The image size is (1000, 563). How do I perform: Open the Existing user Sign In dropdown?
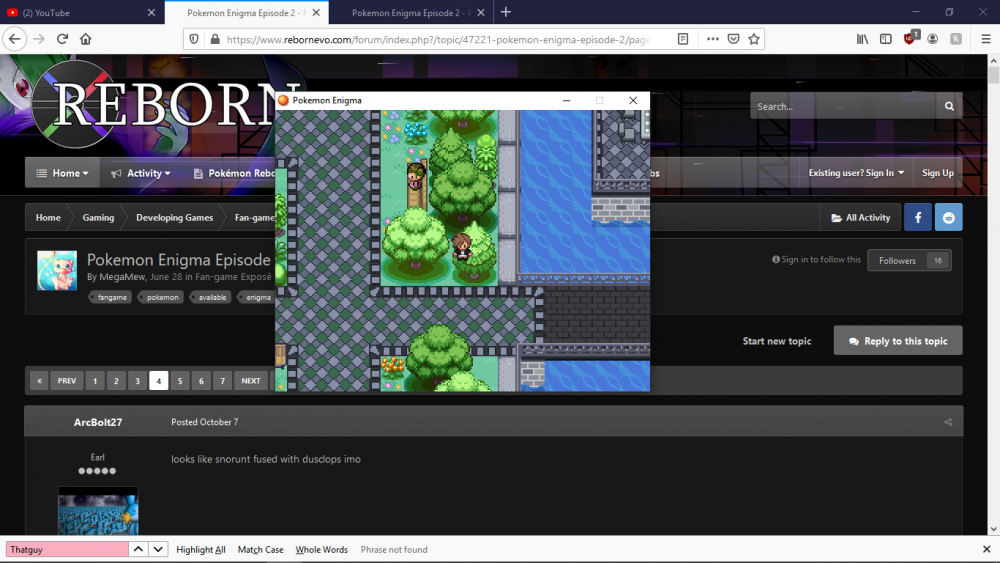pyautogui.click(x=856, y=173)
